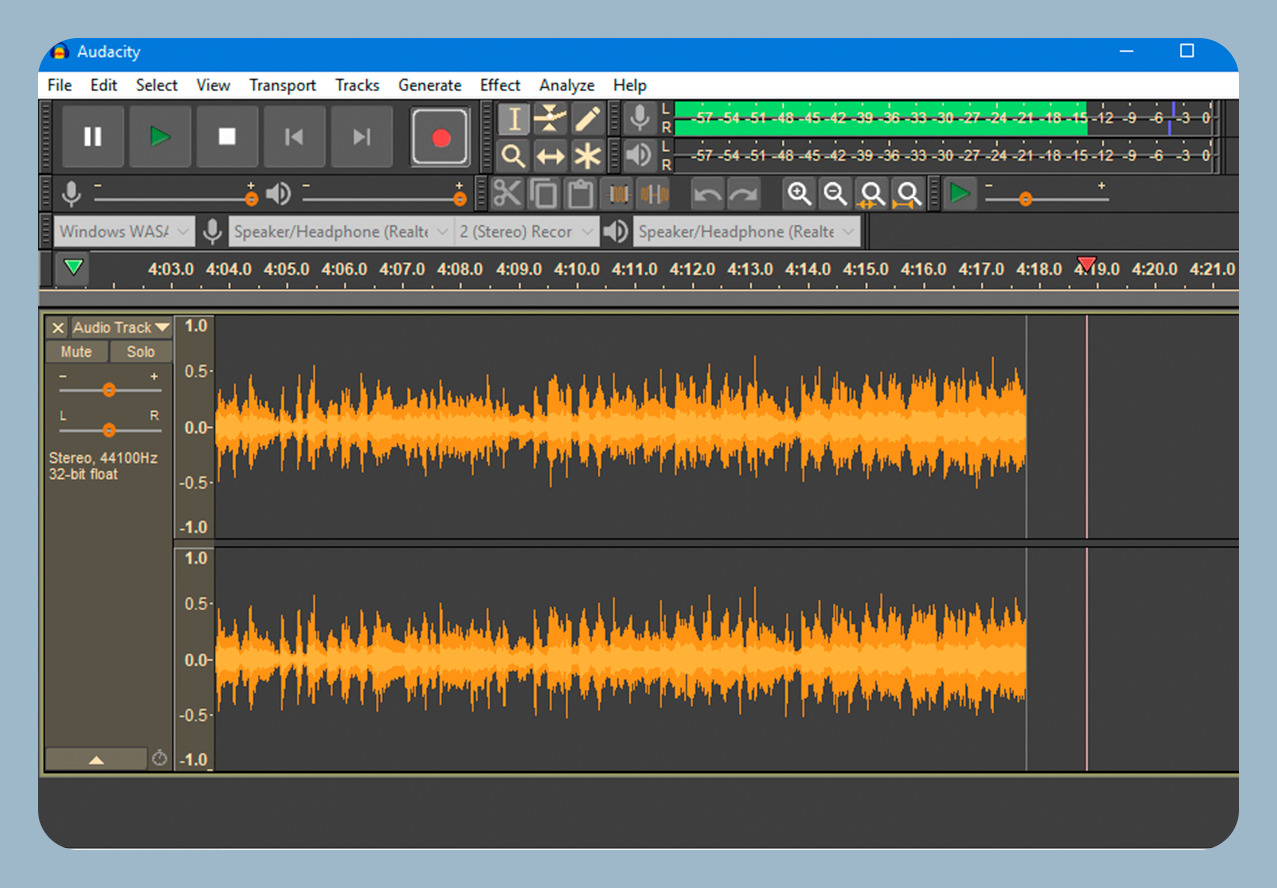Stop playback with the Stop button
Screen dimensions: 1277x888
click(227, 137)
